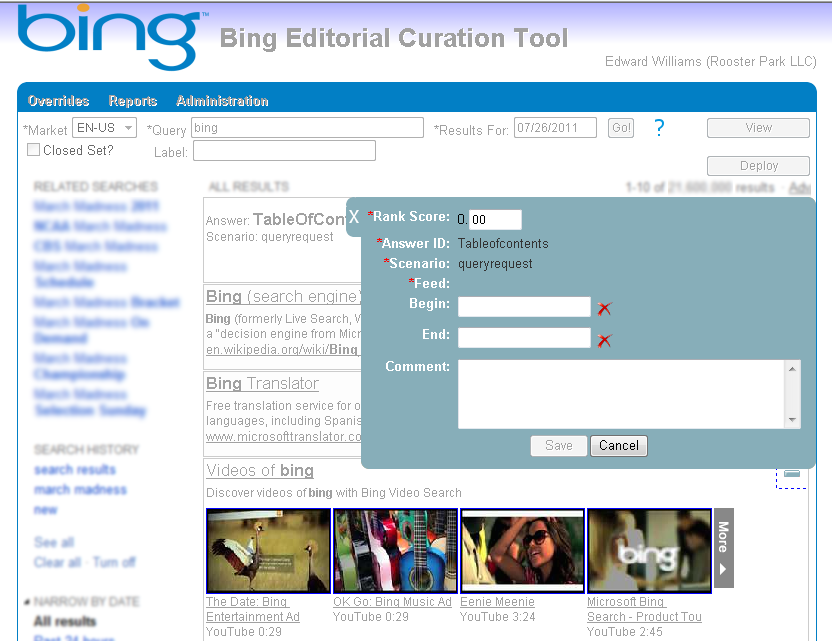The height and width of the screenshot is (641, 832).
Task: Open the OK Go: Bing Music Ad thumbnail
Action: [395, 551]
